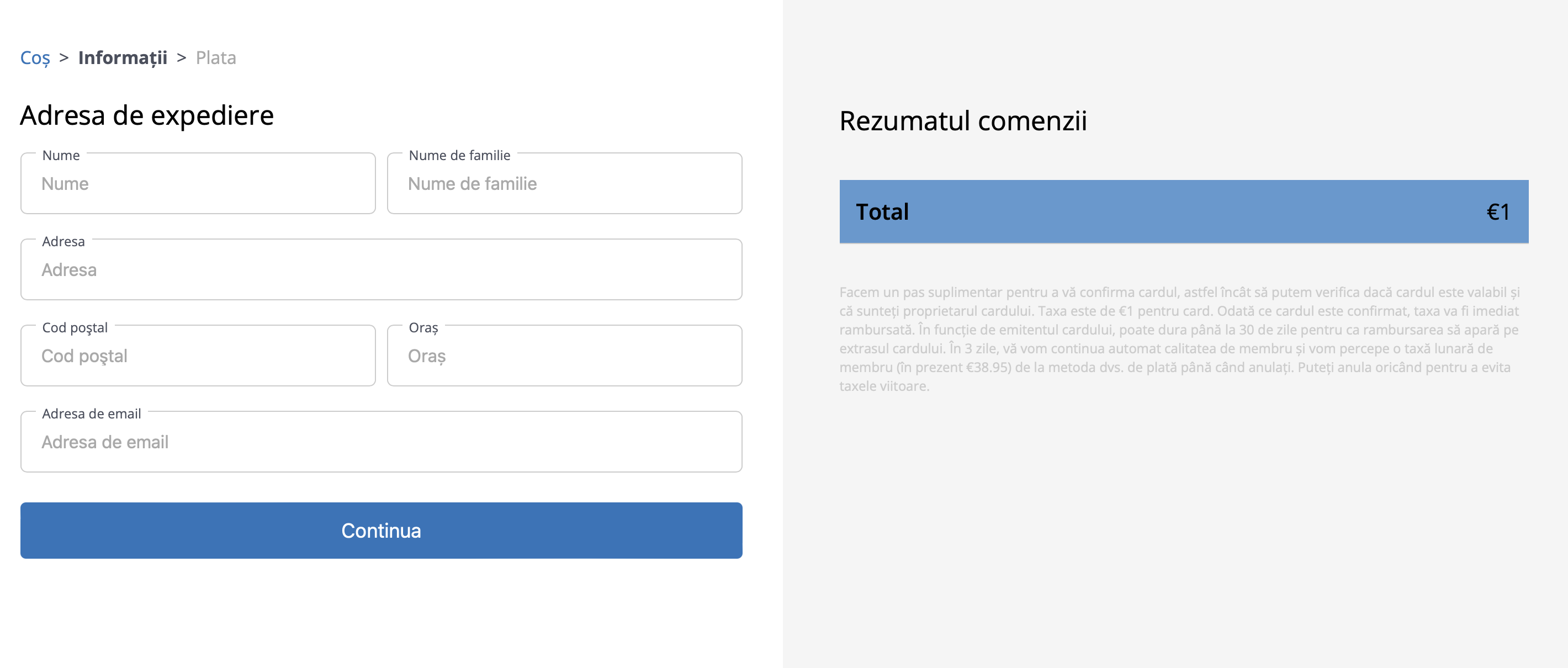Screen dimensions: 1568x668
Task: Focus the Nume first name input
Action: click(x=198, y=184)
